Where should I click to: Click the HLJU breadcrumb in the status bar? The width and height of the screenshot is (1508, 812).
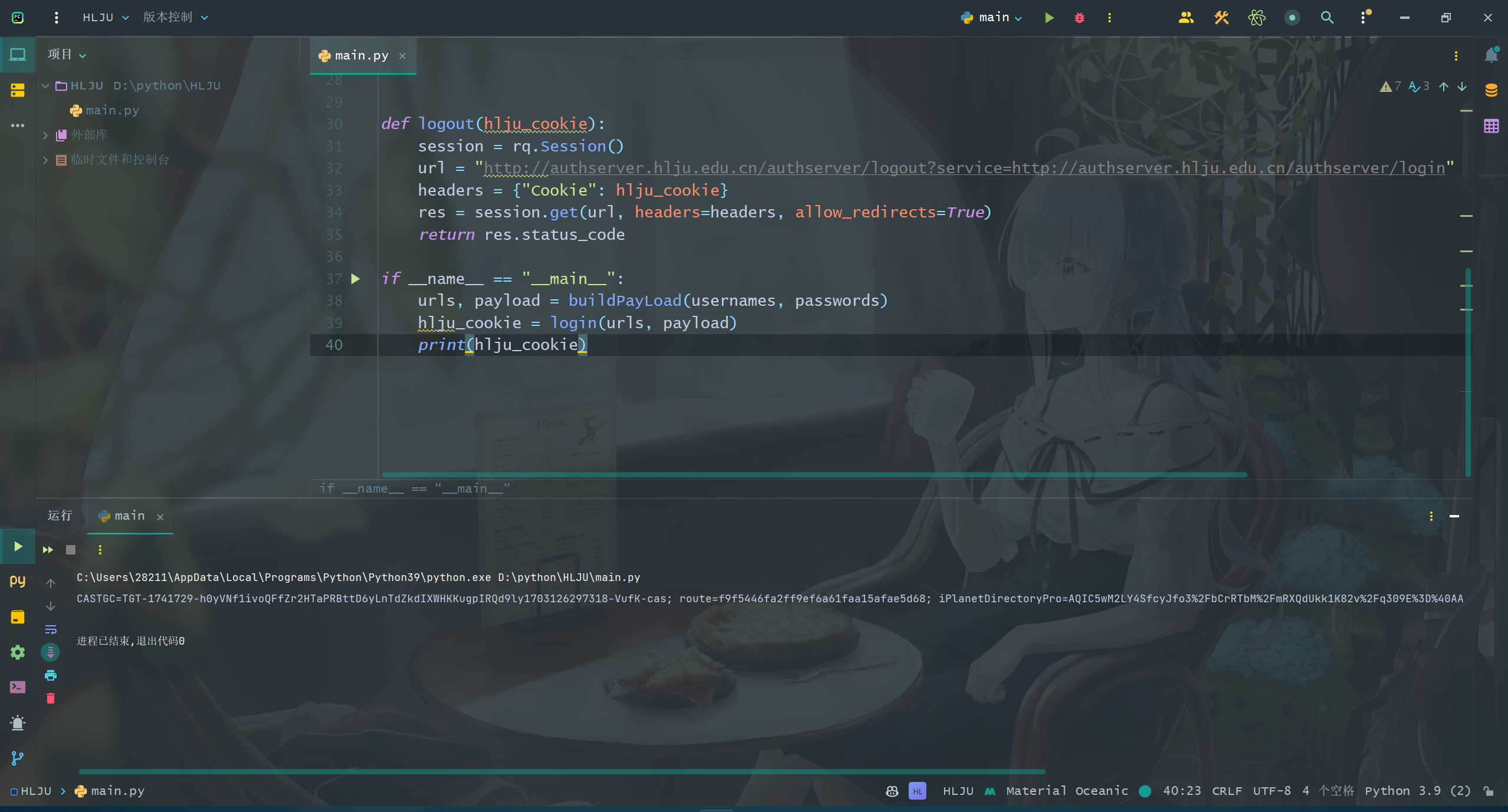pos(31,791)
